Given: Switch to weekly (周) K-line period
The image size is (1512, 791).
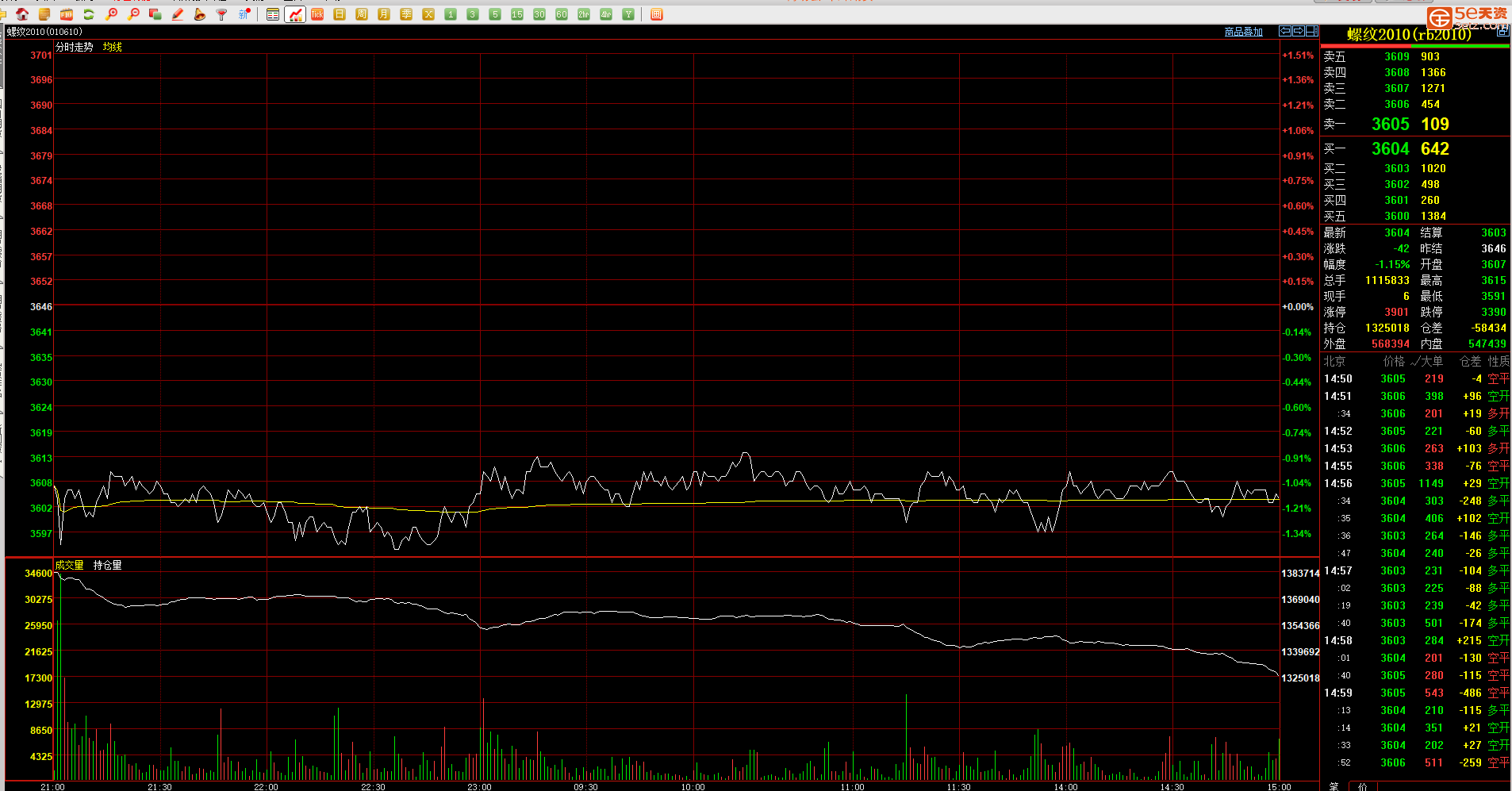Looking at the screenshot, I should [x=362, y=14].
